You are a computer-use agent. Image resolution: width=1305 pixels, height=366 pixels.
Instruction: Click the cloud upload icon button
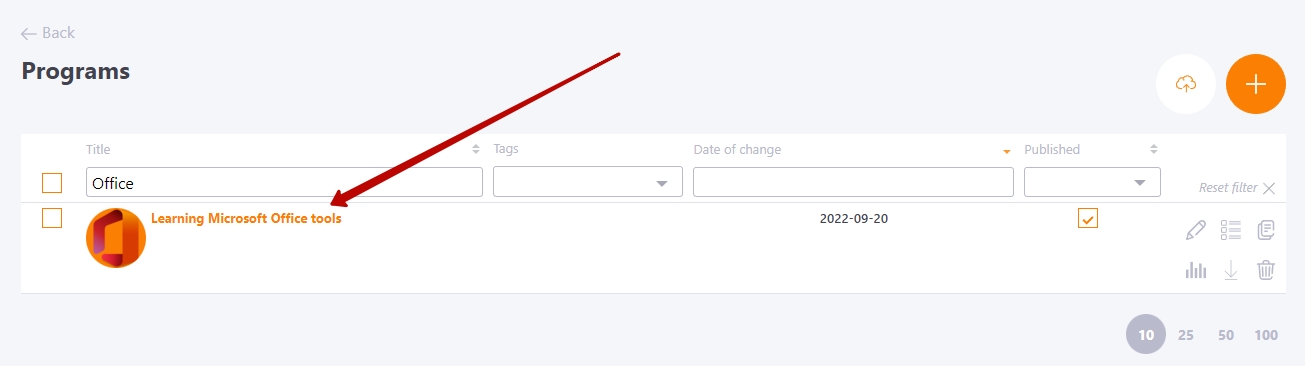click(x=1186, y=84)
